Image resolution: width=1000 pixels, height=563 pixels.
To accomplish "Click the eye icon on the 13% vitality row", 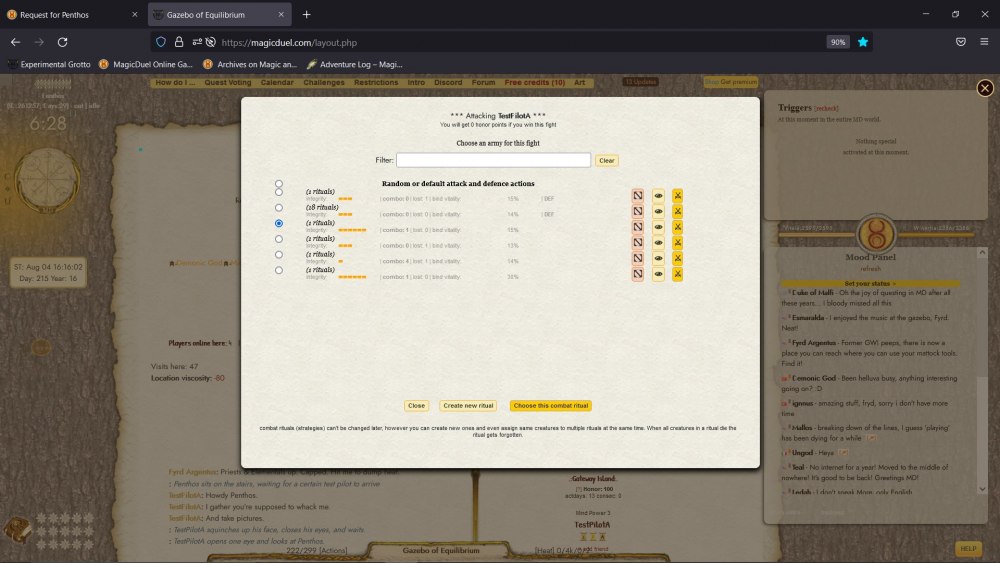I will (658, 242).
